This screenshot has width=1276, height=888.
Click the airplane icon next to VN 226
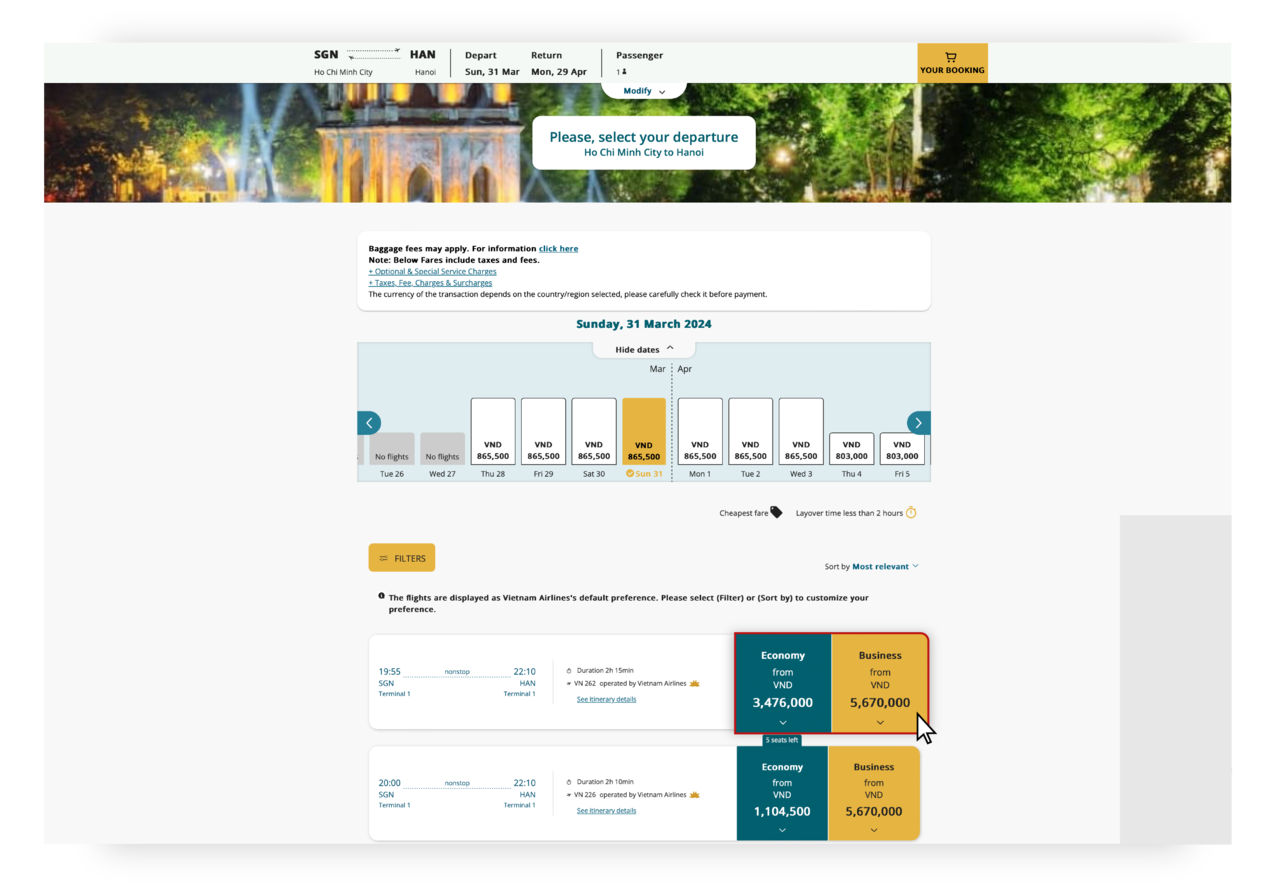click(570, 794)
